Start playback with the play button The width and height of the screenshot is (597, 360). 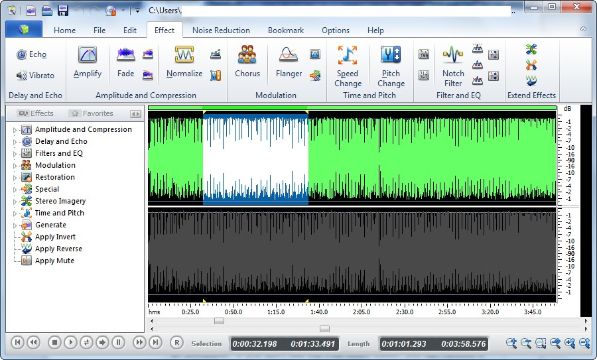pyautogui.click(x=70, y=342)
